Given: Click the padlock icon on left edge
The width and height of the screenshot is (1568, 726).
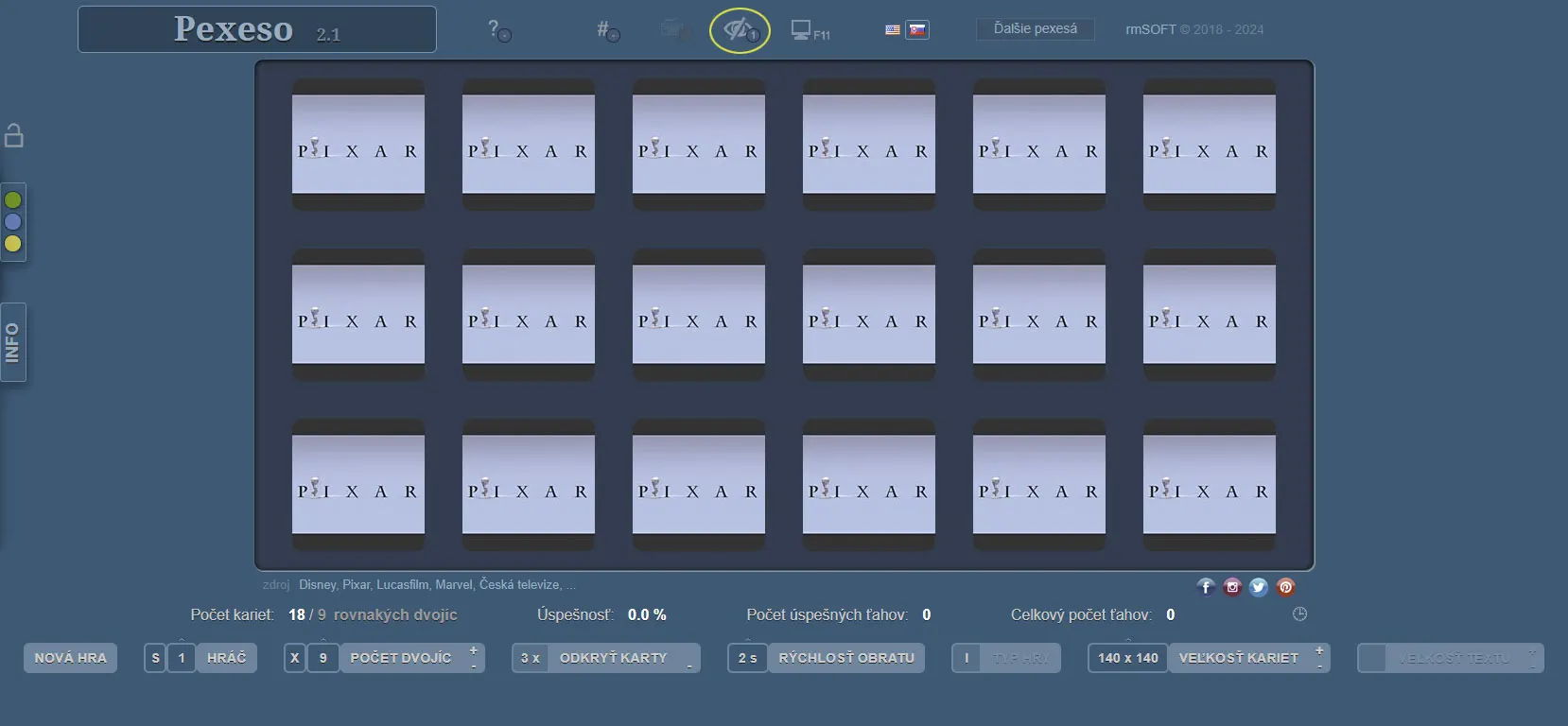Looking at the screenshot, I should [14, 136].
